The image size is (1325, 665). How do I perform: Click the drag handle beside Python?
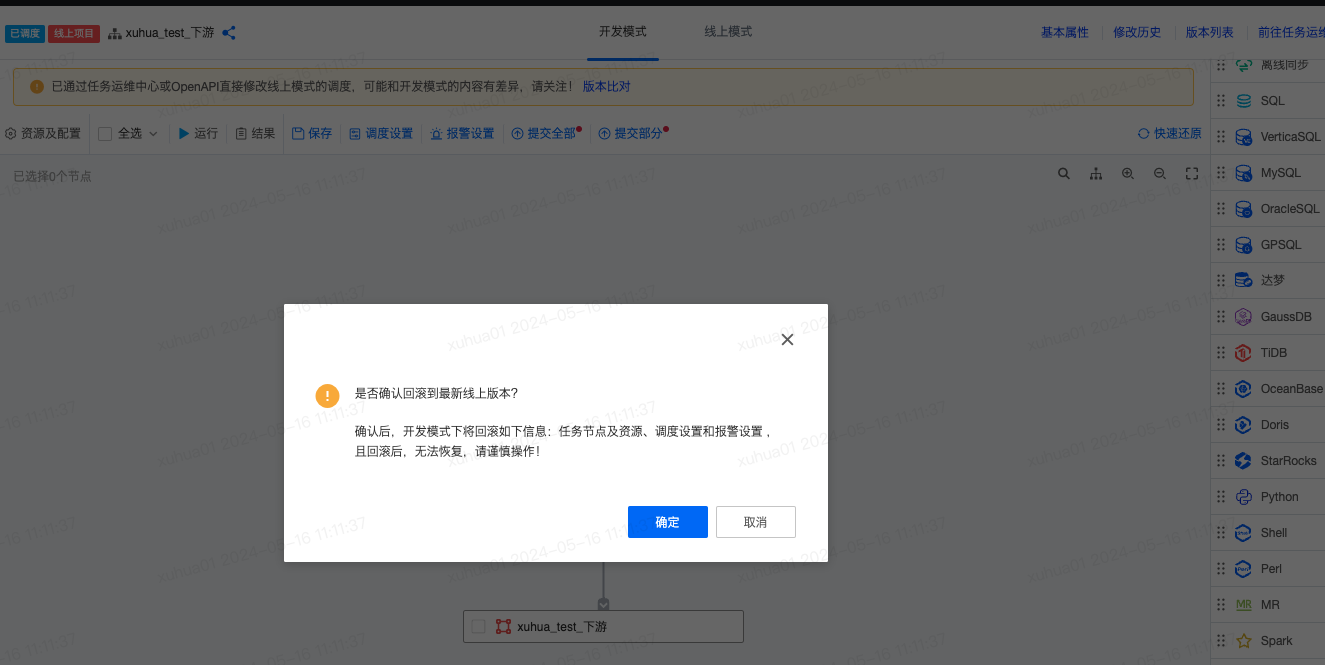click(x=1220, y=497)
